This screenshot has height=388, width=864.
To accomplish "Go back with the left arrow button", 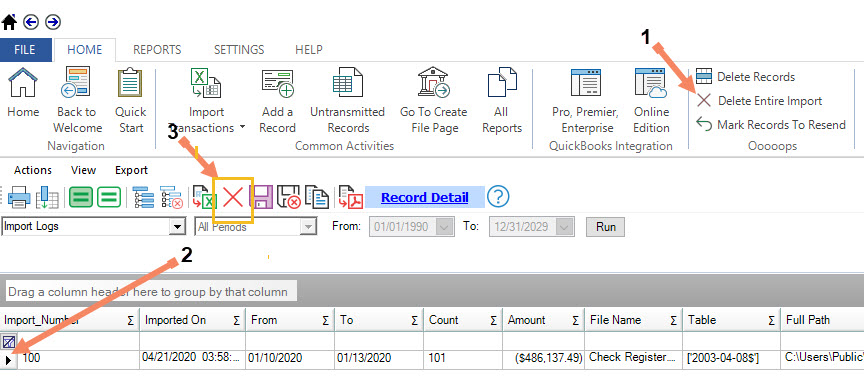I will coord(31,22).
